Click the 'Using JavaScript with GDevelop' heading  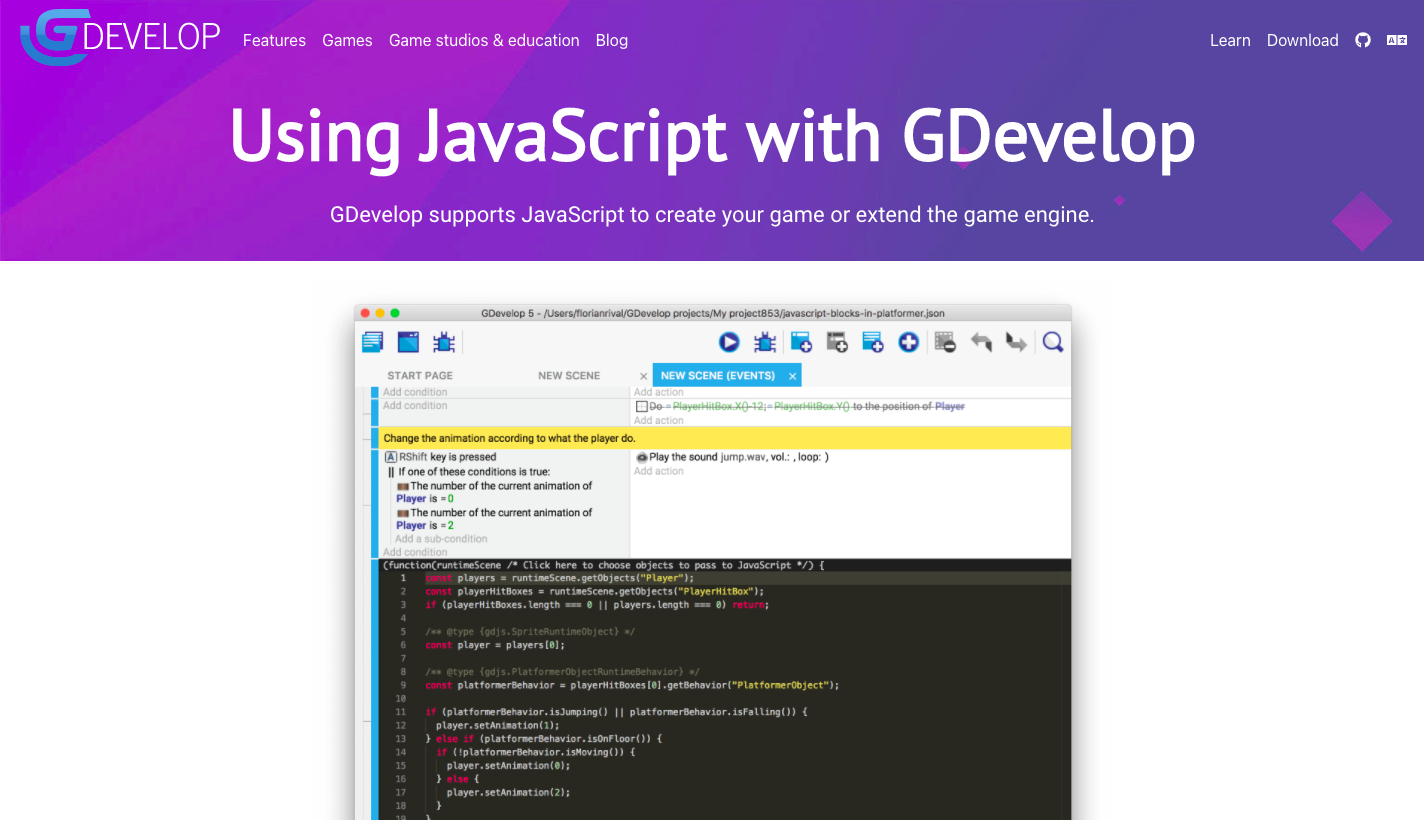(712, 136)
